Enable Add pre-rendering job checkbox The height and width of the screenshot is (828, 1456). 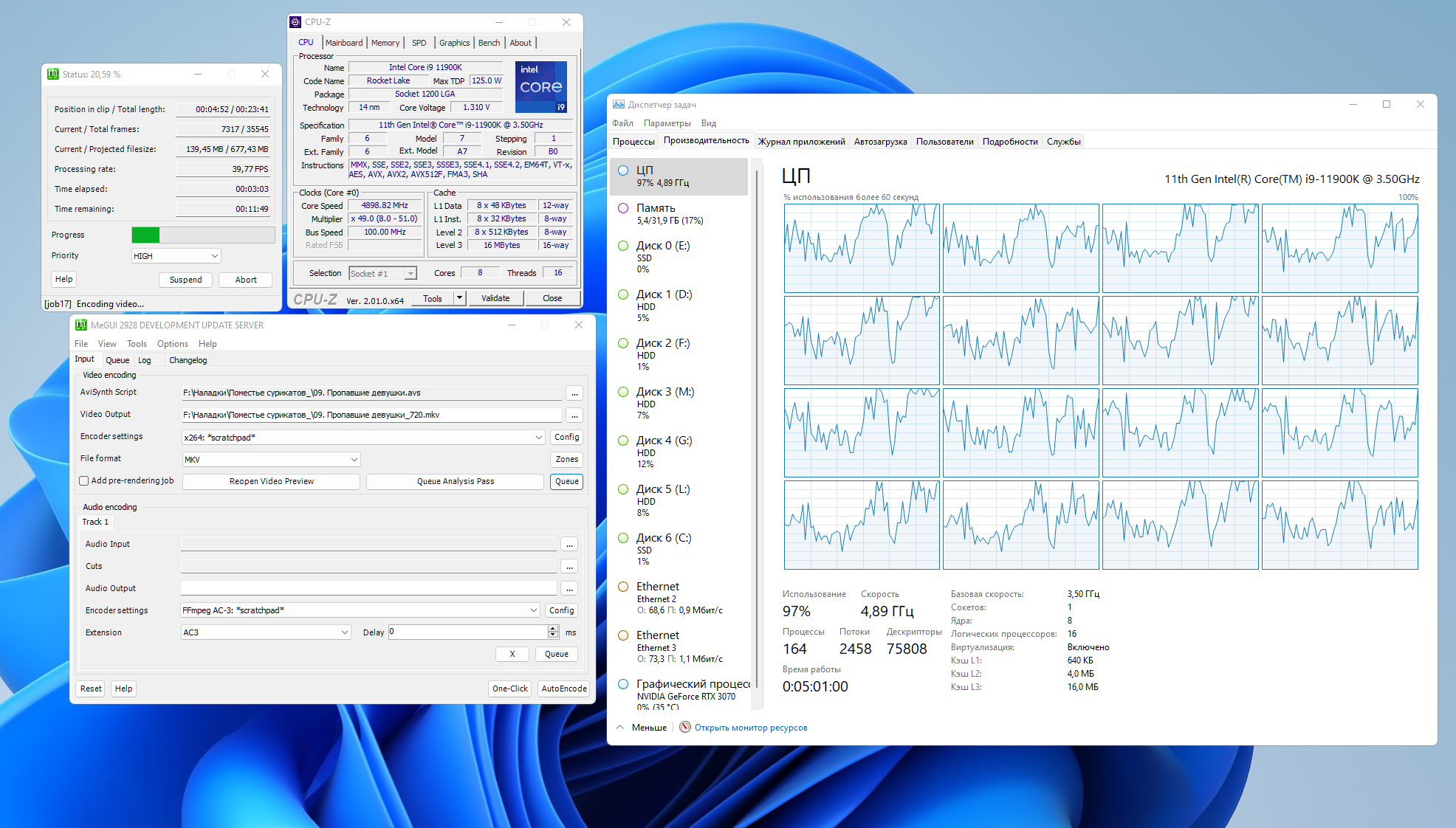point(84,481)
